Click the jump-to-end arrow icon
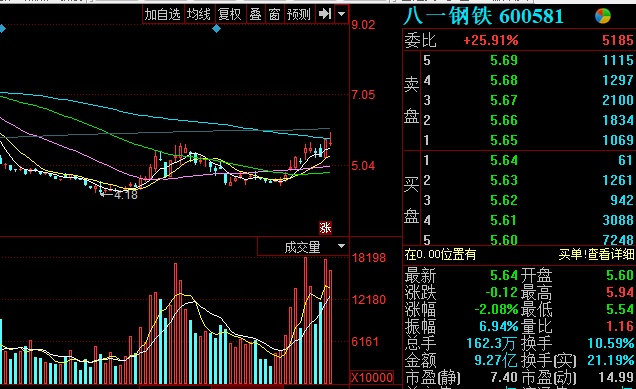This screenshot has width=636, height=389. click(x=325, y=14)
